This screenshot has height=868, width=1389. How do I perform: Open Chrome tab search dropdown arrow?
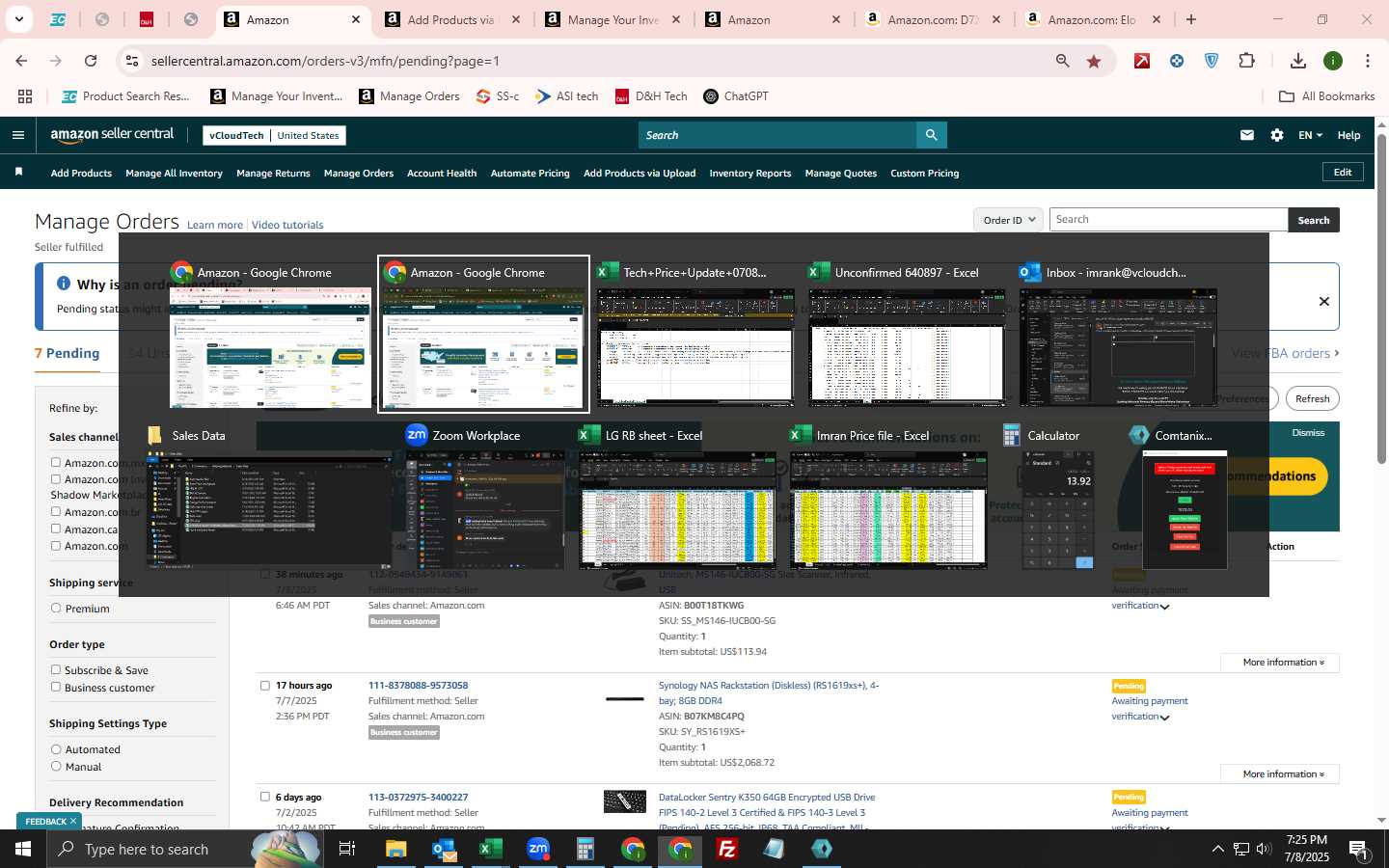click(x=18, y=19)
